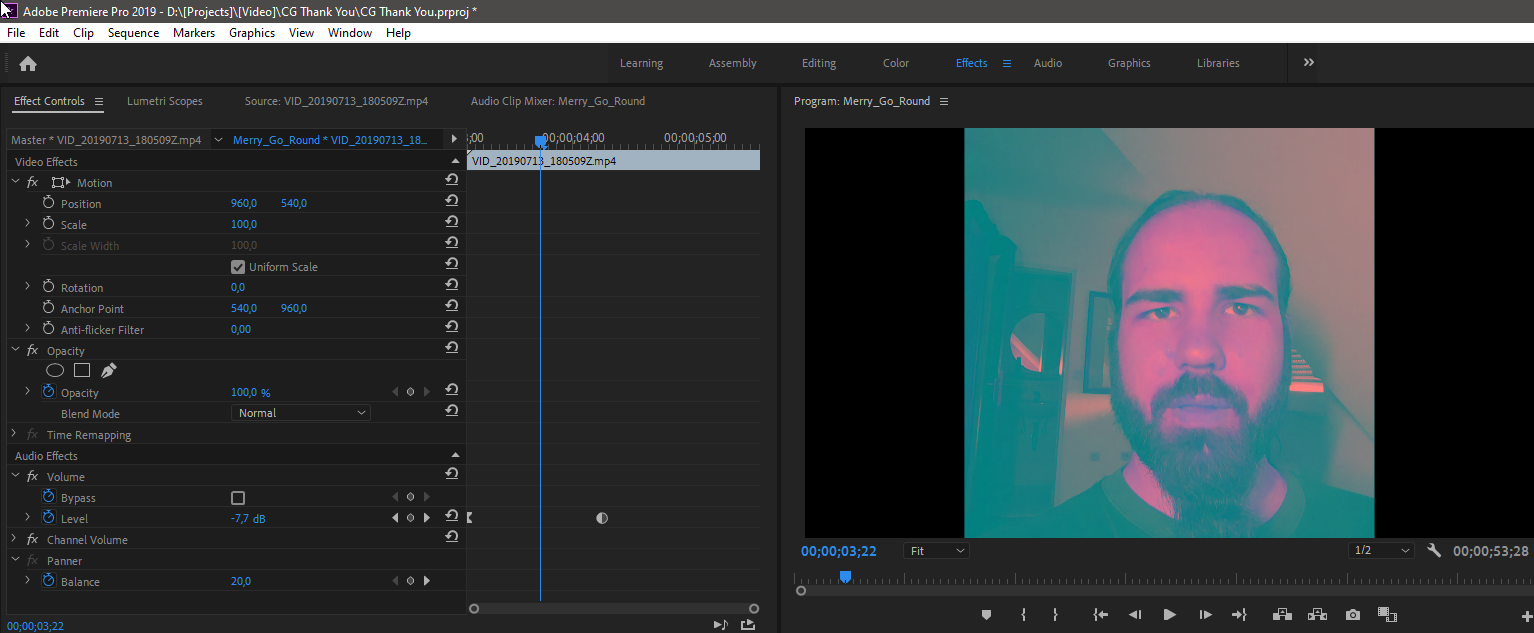The image size is (1534, 633).
Task: Show overflow workspaces chevron
Action: (1309, 62)
